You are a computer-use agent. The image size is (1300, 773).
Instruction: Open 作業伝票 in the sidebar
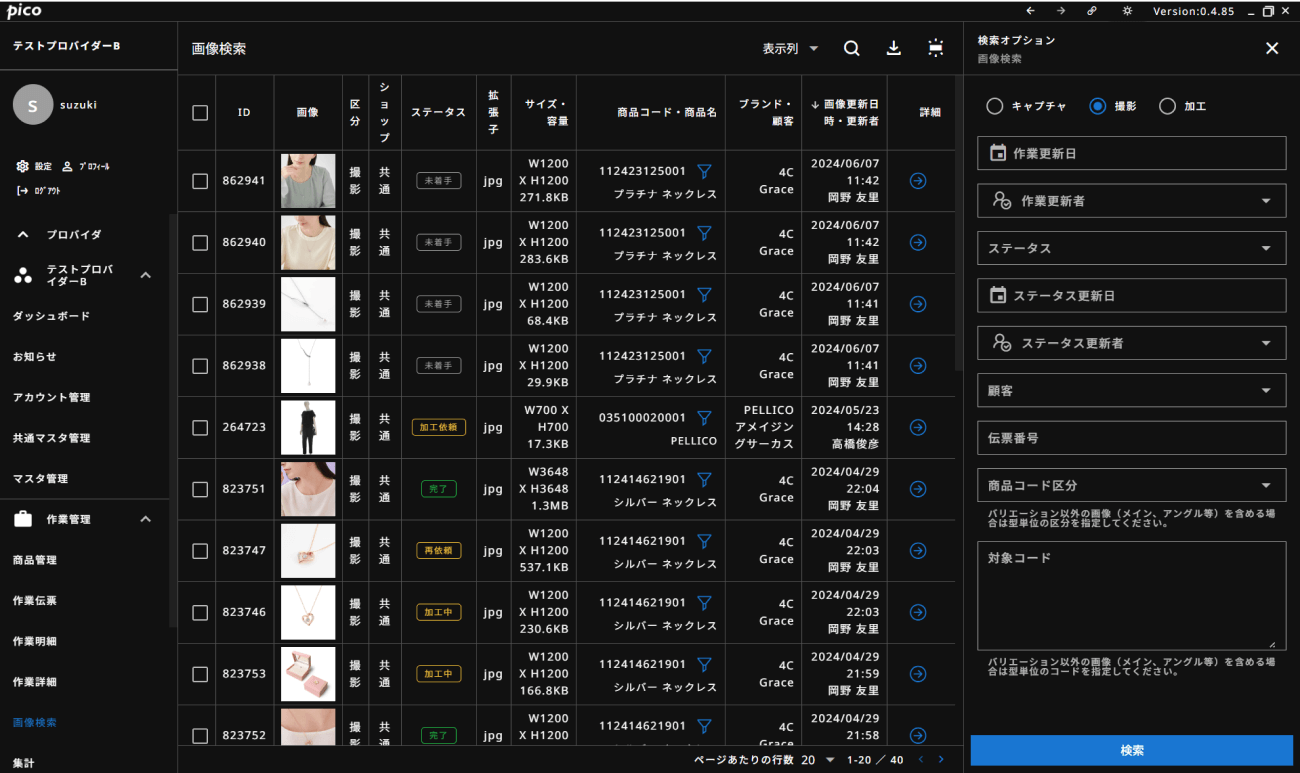[34, 601]
